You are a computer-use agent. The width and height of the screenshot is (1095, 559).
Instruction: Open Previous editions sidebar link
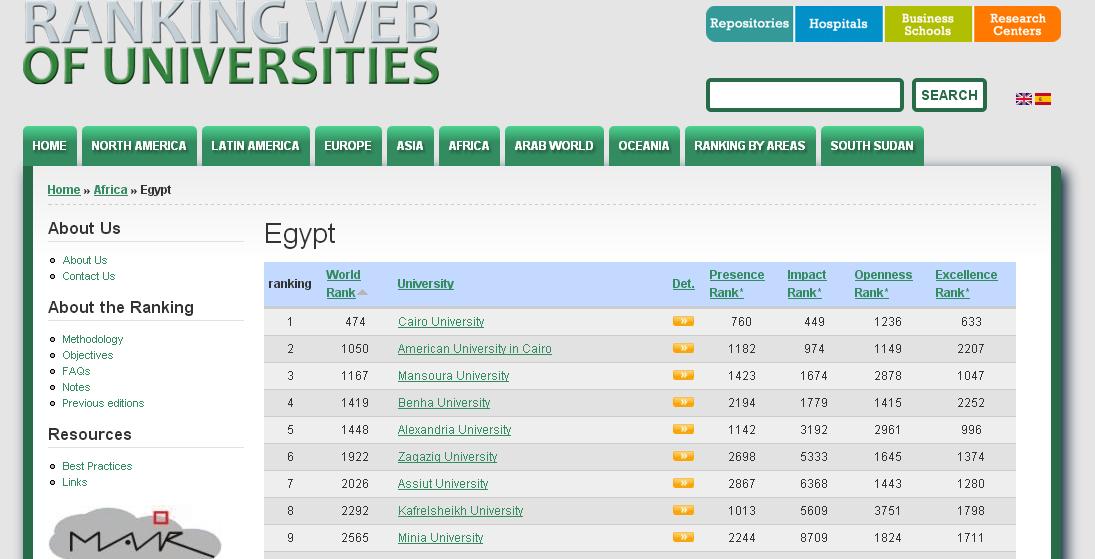(103, 403)
